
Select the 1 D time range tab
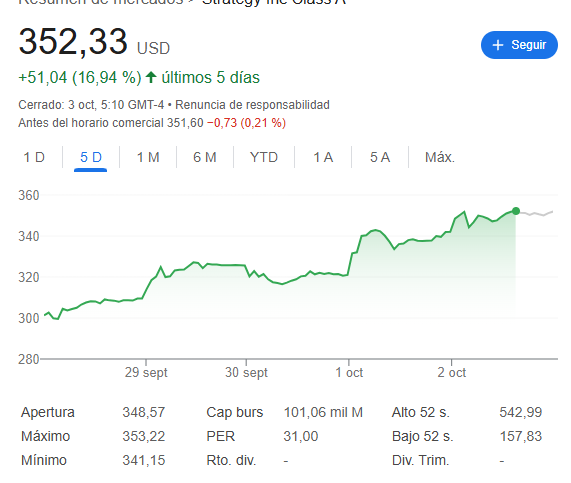[34, 157]
